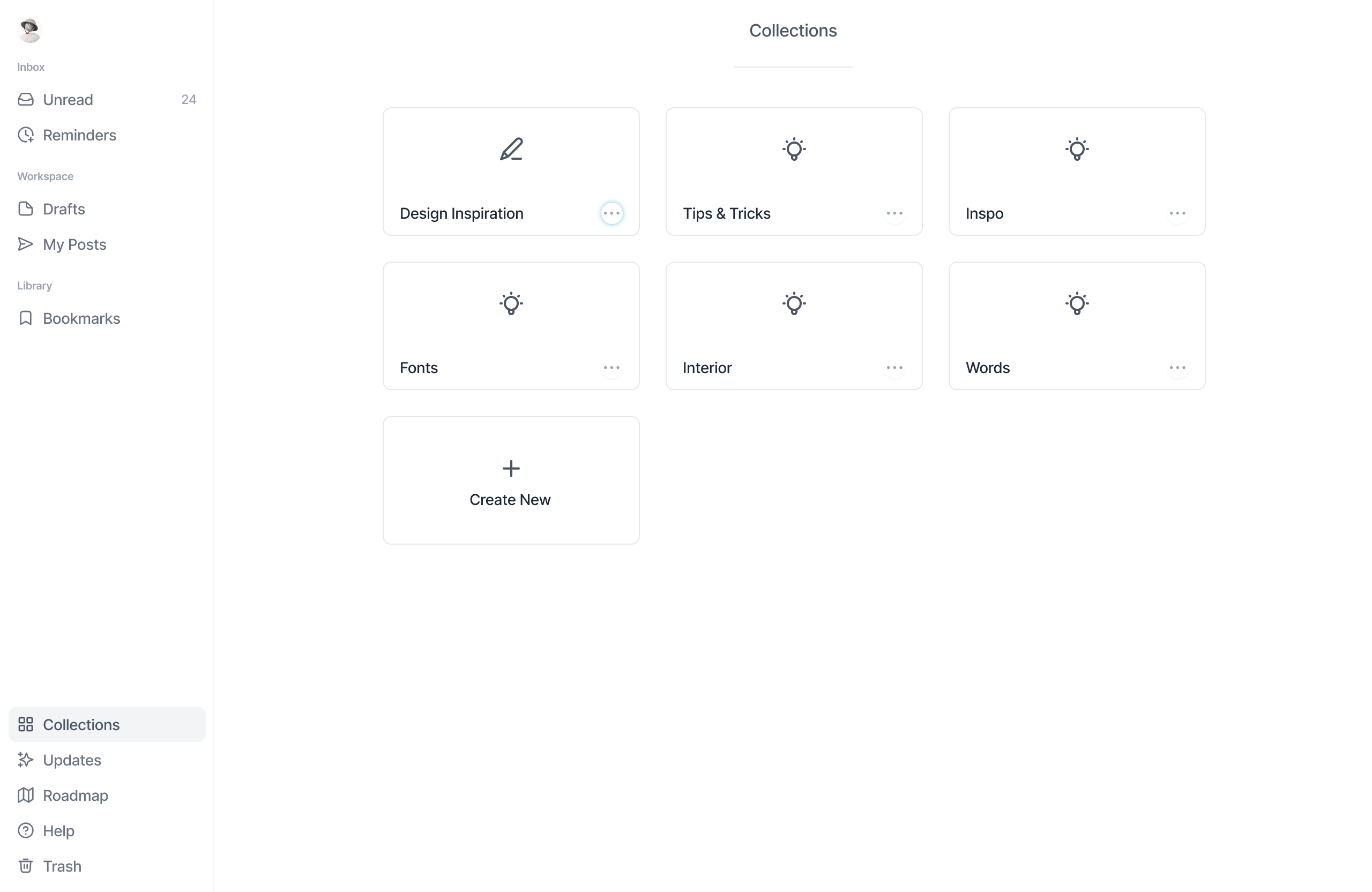Open options for Design Inspiration collection
The image size is (1372, 892).
tap(612, 213)
